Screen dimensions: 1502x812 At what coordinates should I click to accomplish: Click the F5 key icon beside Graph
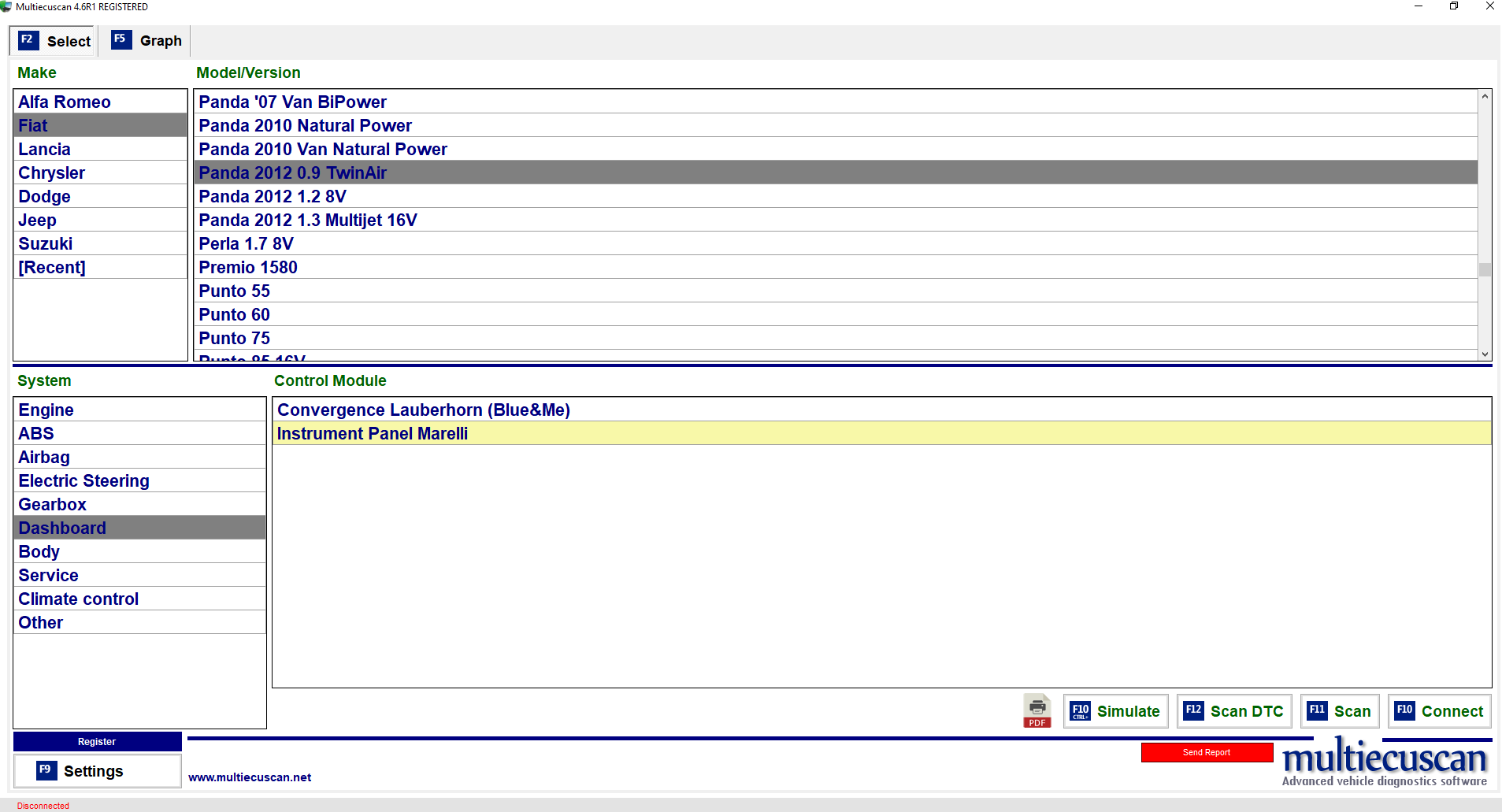pos(121,39)
